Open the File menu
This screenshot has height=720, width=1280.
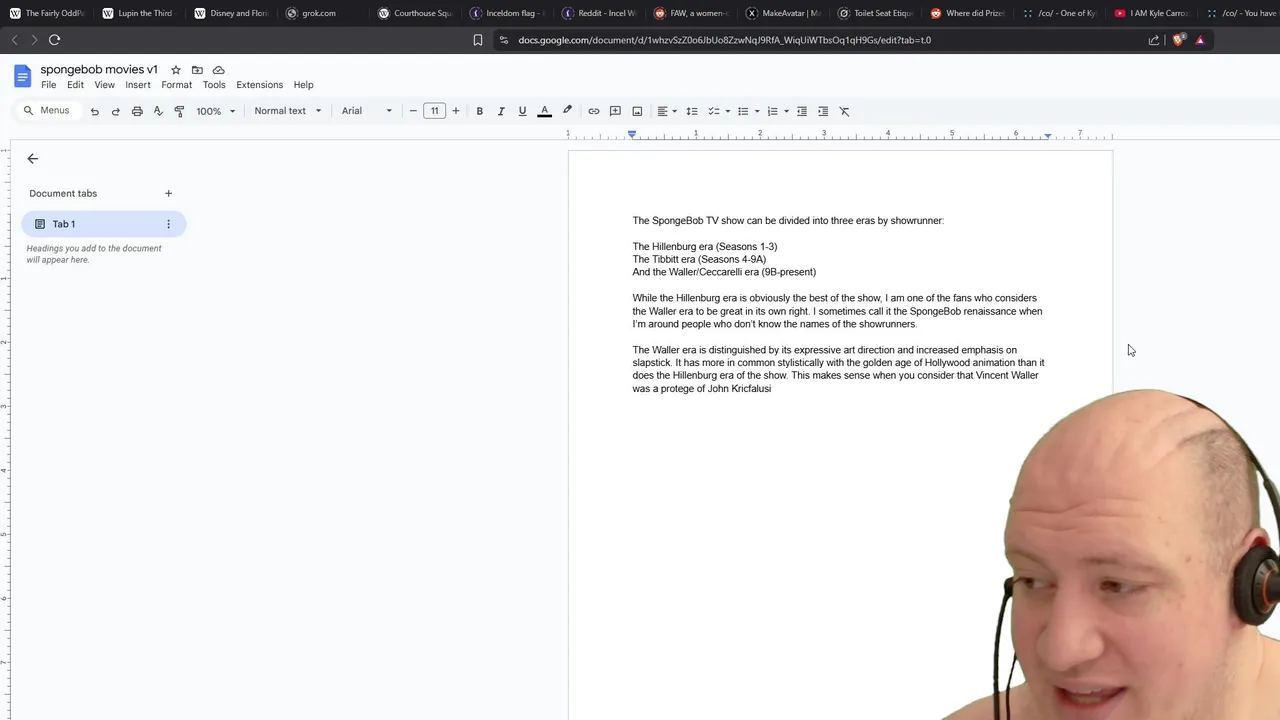(x=49, y=85)
